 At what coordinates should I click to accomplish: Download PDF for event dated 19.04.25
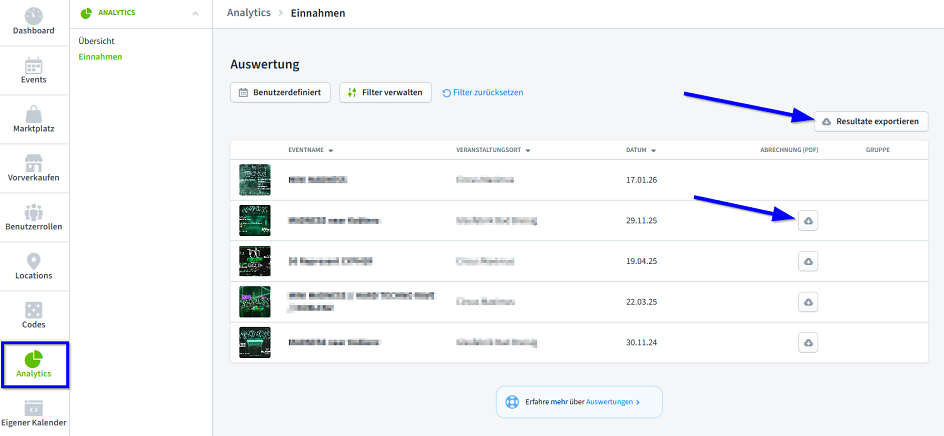pos(808,261)
